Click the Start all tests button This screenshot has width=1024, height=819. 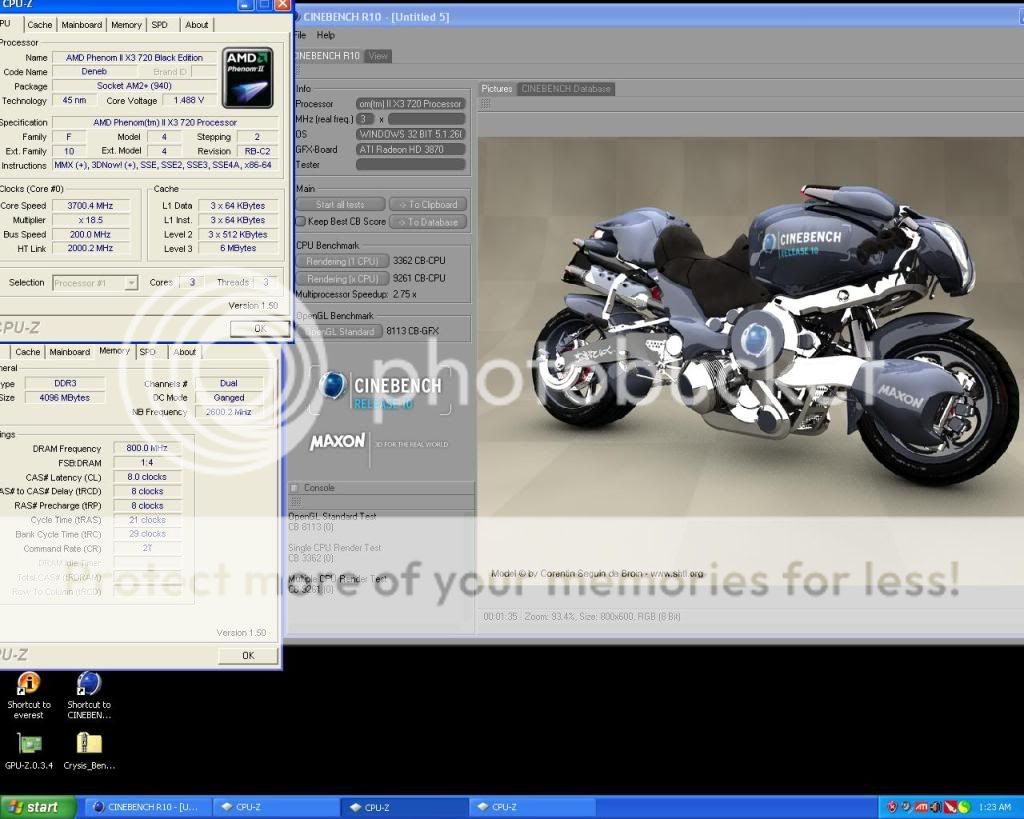pyautogui.click(x=340, y=204)
